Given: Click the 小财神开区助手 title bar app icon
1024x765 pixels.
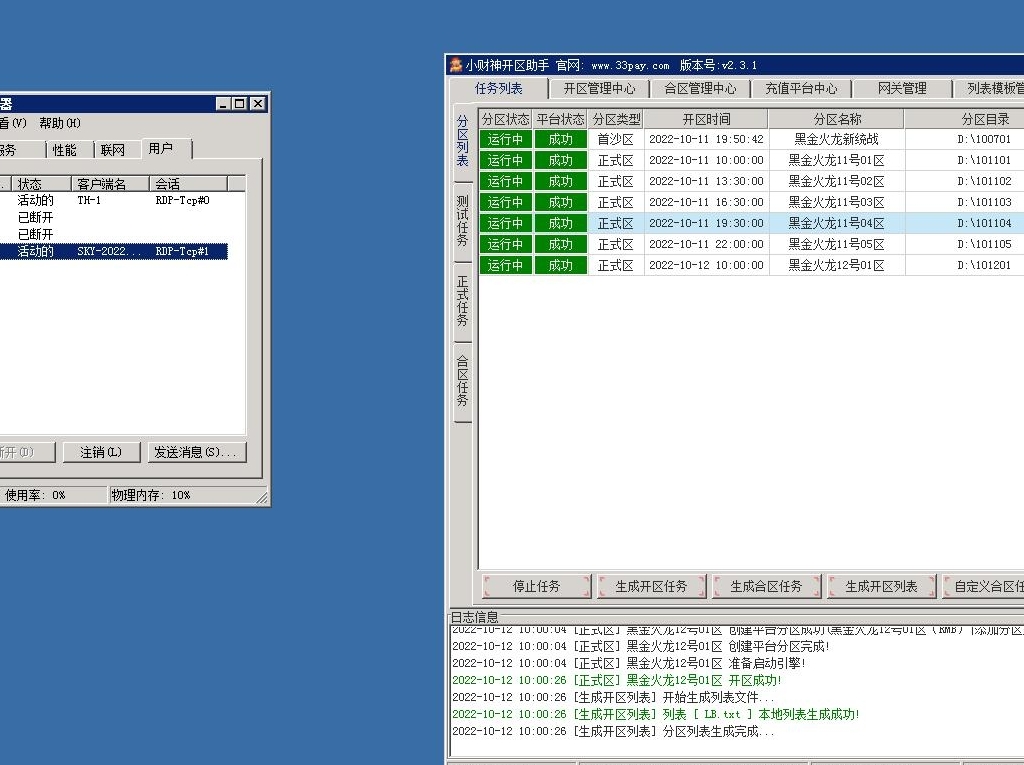Looking at the screenshot, I should [455, 65].
